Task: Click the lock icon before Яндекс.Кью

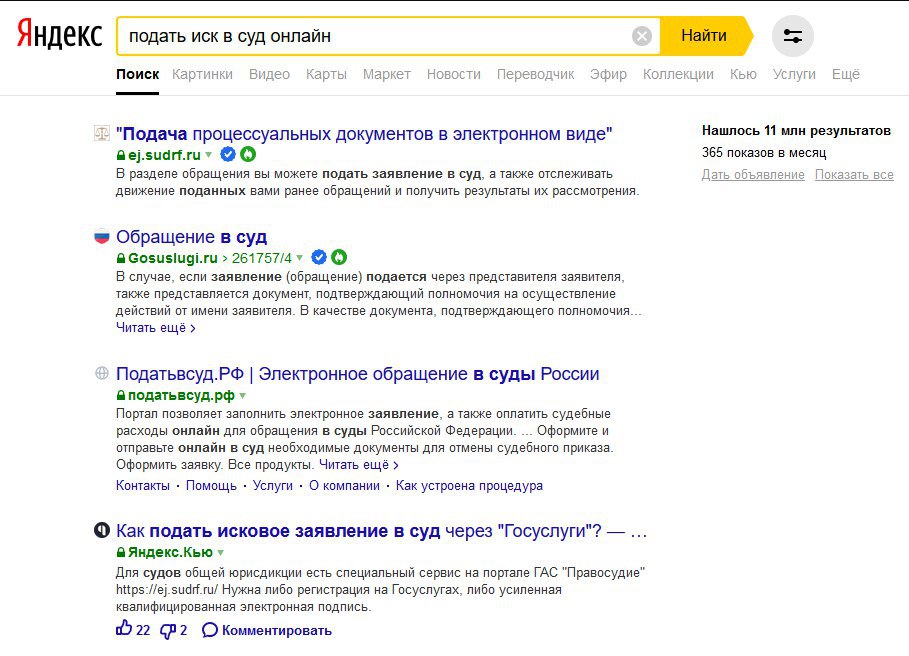Action: click(x=121, y=552)
